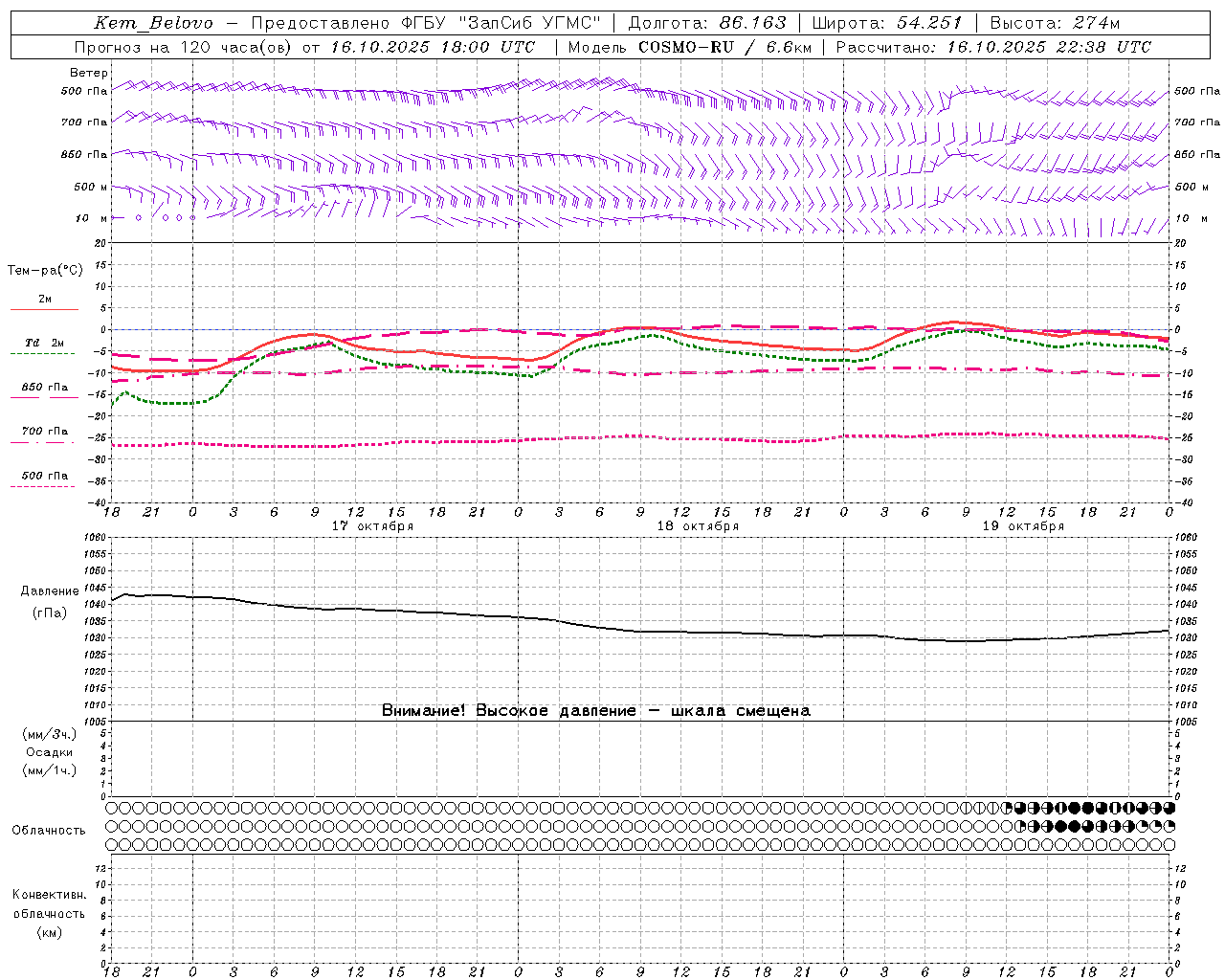The image size is (1225, 980).
Task: Select the Широта: 54.251 value
Action: pos(887,23)
